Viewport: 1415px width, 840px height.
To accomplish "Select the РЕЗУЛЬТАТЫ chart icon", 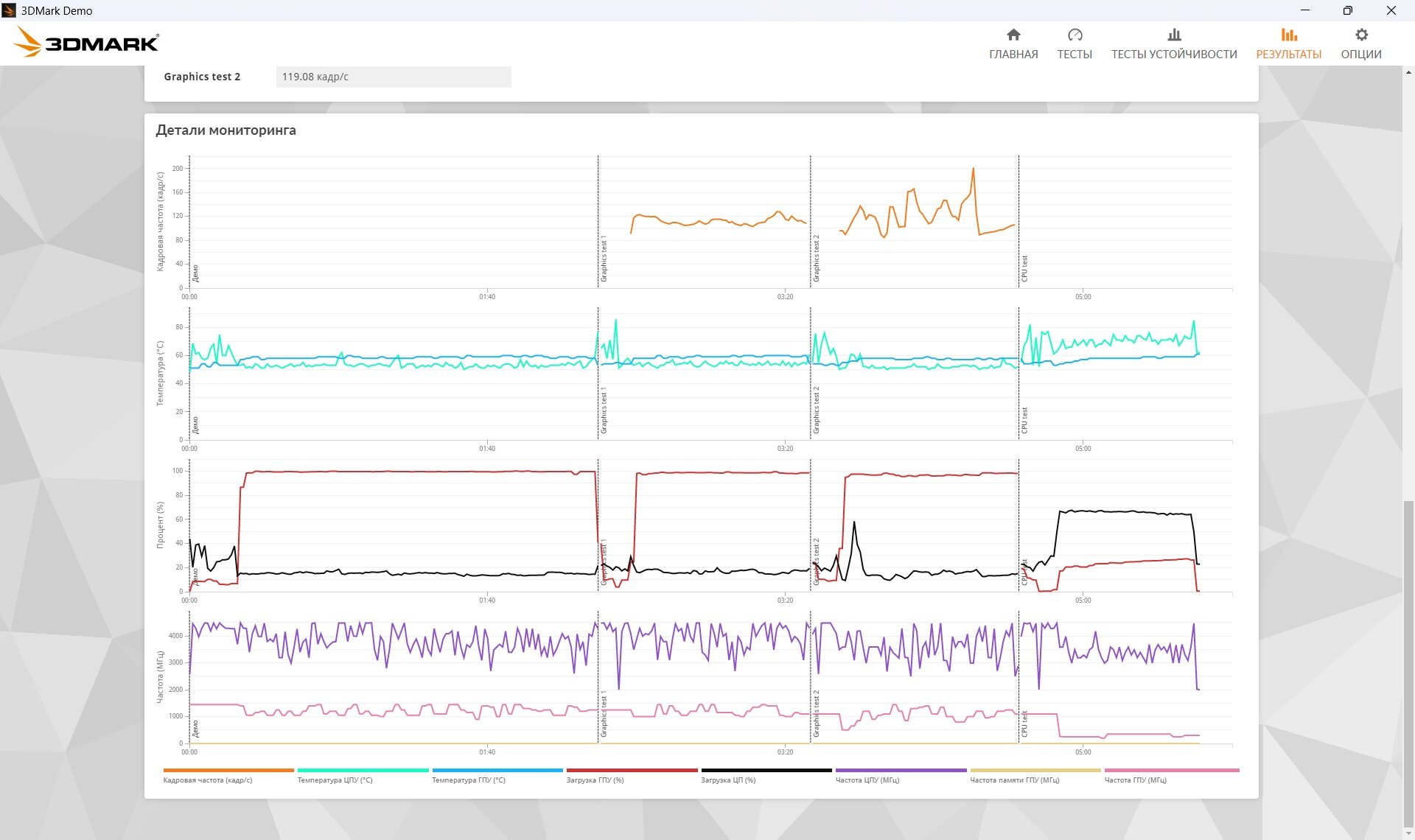I will point(1288,35).
